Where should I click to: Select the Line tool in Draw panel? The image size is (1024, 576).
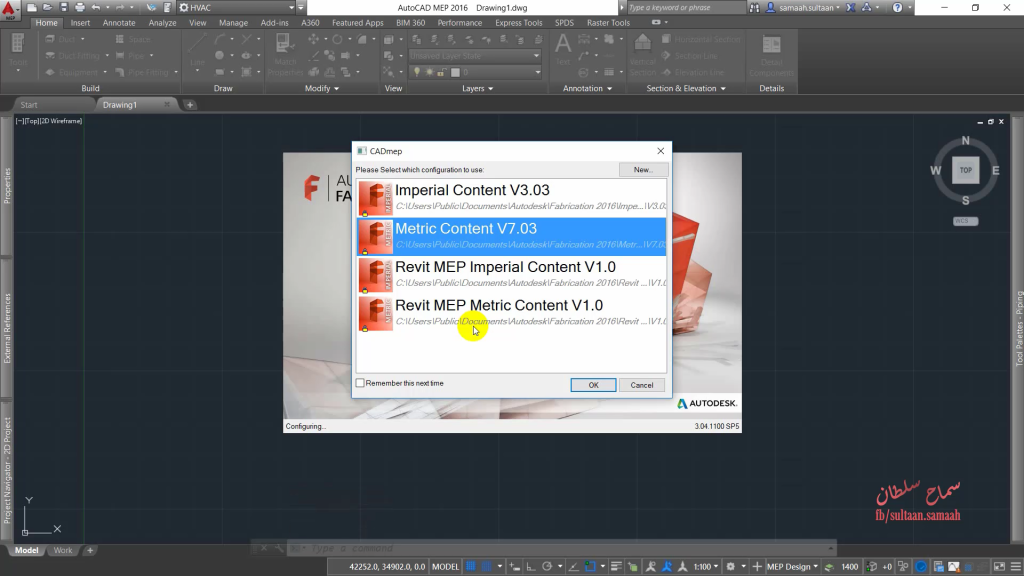(x=197, y=50)
